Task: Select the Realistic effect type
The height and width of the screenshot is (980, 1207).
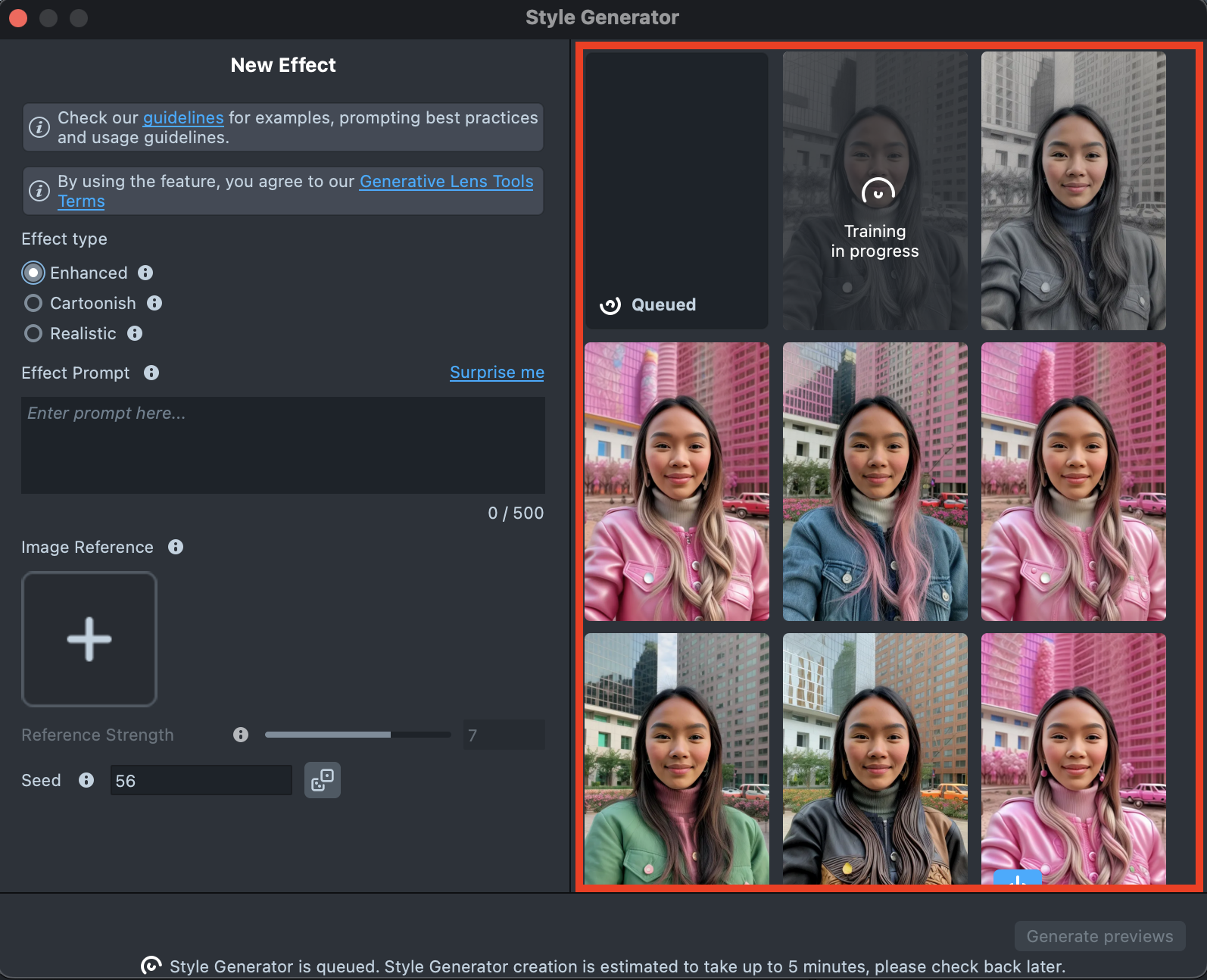Action: click(33, 333)
